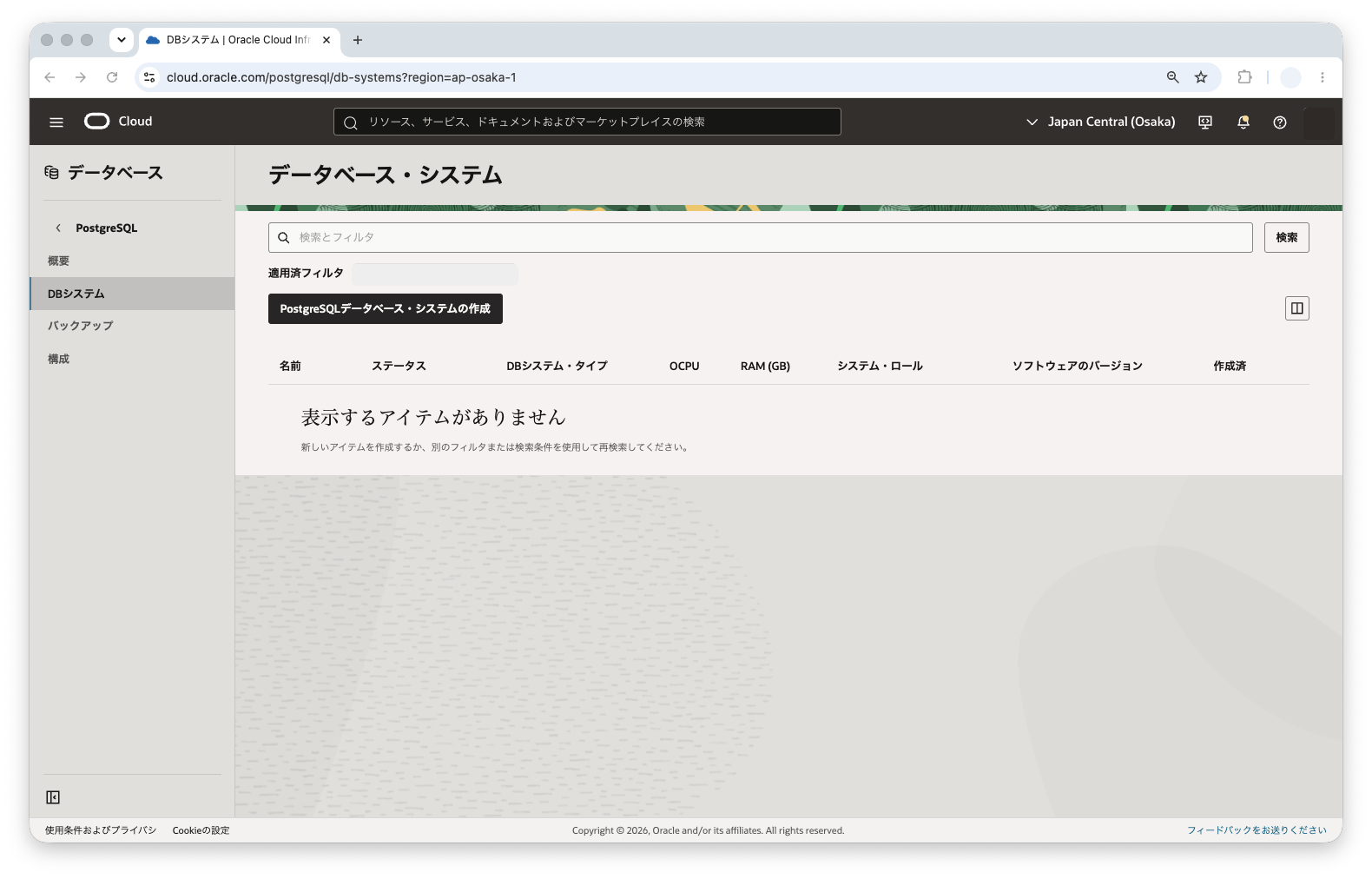
Task: Select DBシステム in the sidebar
Action: (x=132, y=294)
